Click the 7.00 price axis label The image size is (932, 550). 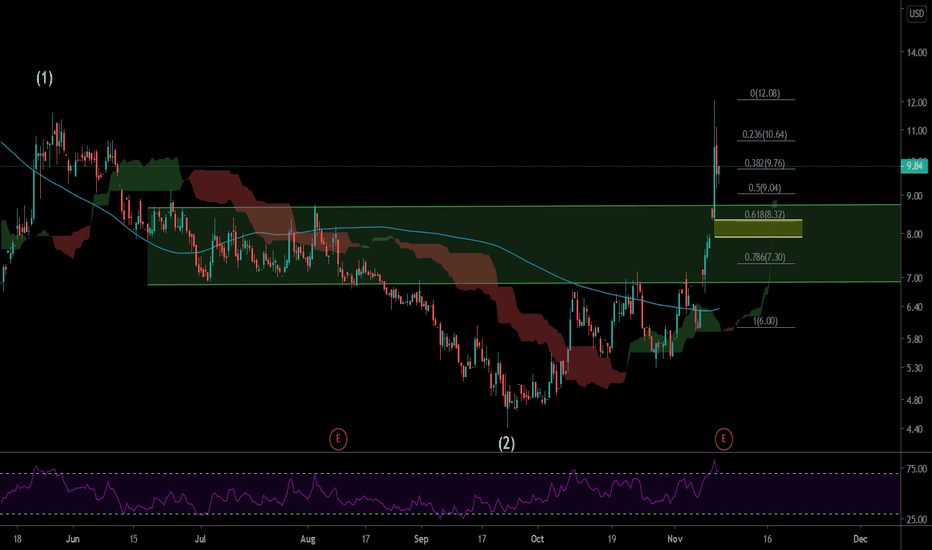coord(914,278)
